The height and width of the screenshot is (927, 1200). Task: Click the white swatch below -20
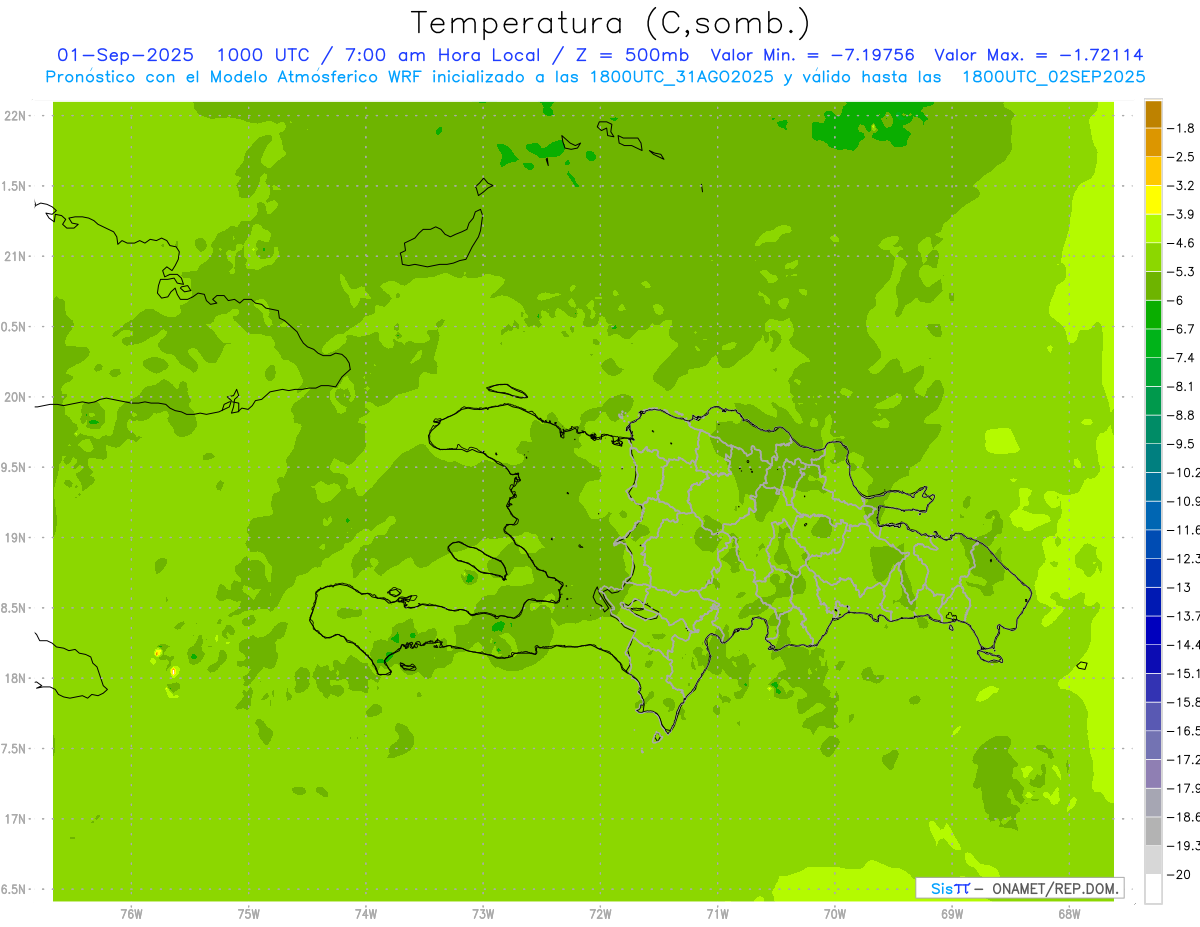tap(1153, 889)
